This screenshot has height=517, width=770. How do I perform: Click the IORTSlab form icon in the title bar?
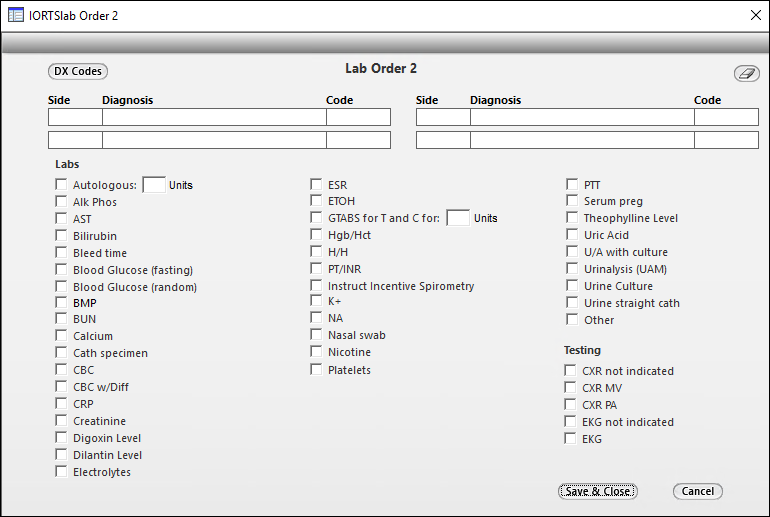[16, 15]
